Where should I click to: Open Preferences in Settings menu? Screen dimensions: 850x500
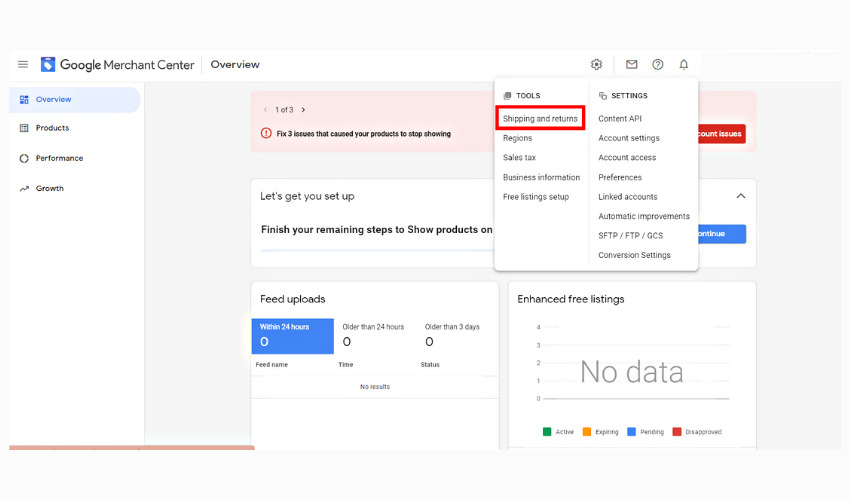point(620,177)
